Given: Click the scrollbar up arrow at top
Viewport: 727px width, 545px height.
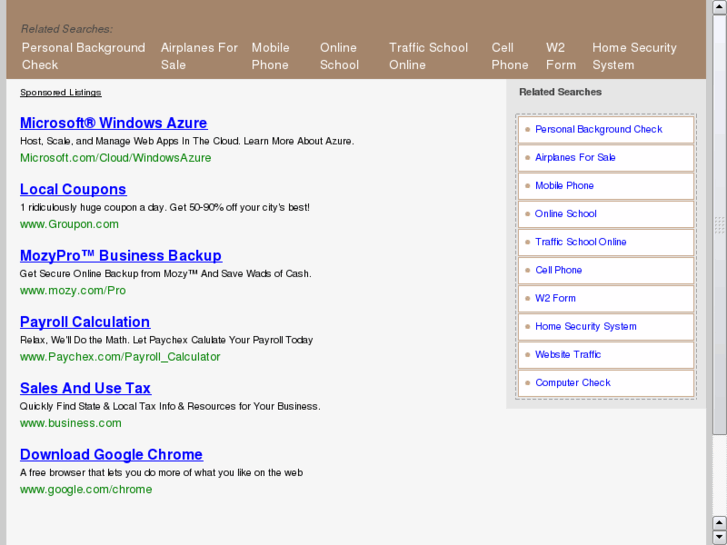Looking at the screenshot, I should pos(720,7).
